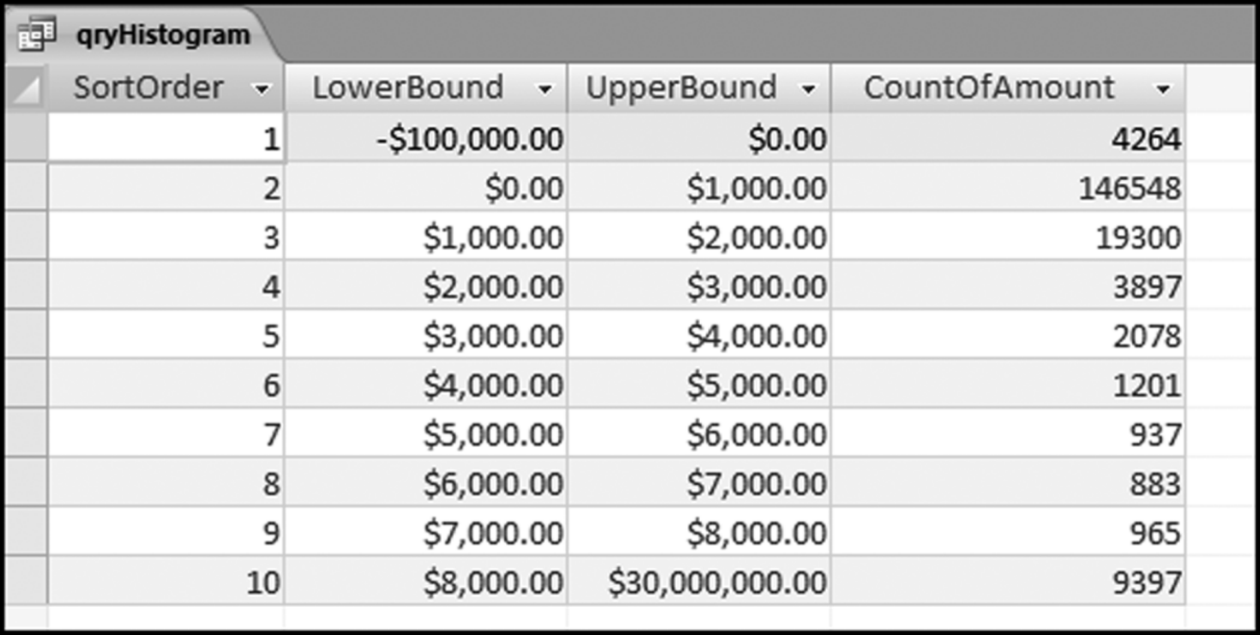Screen dimensions: 1260x635
Task: Open the CountOfAmount column dropdown
Action: coord(1162,89)
